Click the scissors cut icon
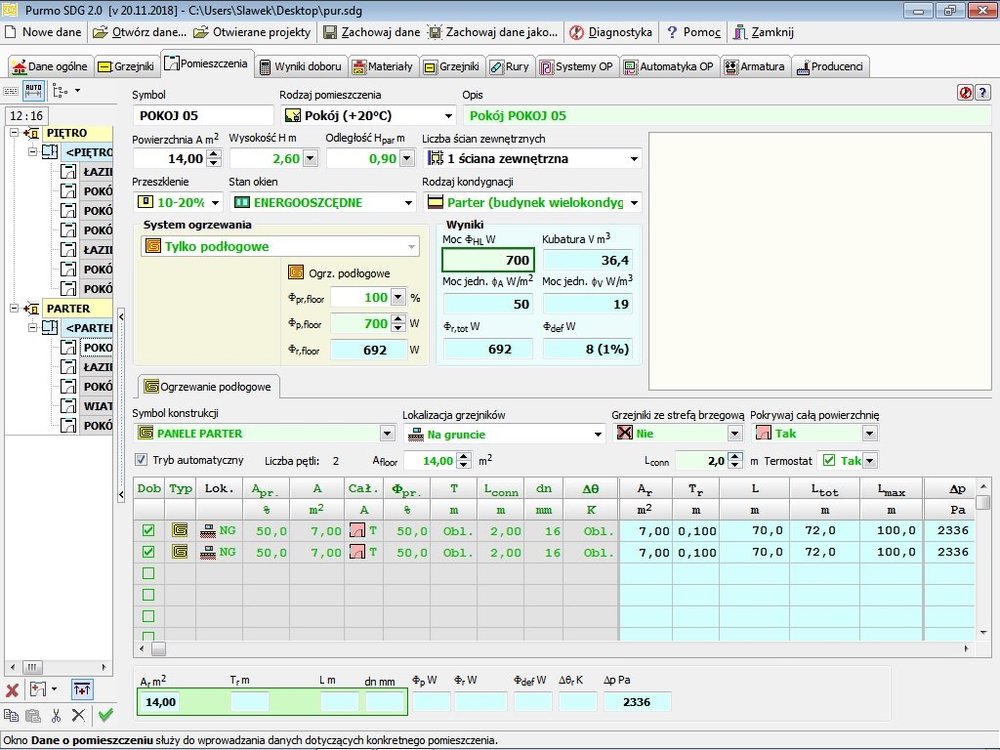The height and width of the screenshot is (750, 1000). click(56, 715)
